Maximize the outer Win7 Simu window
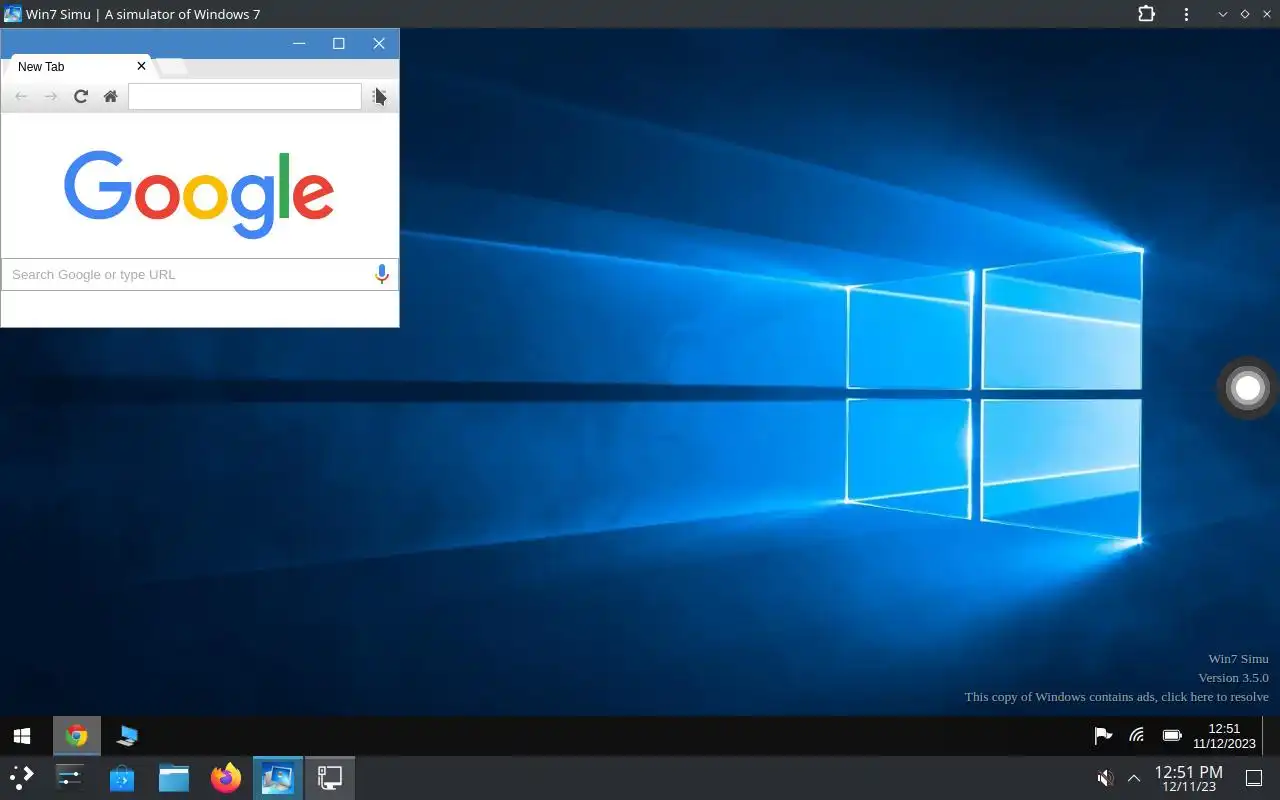 pyautogui.click(x=1245, y=14)
